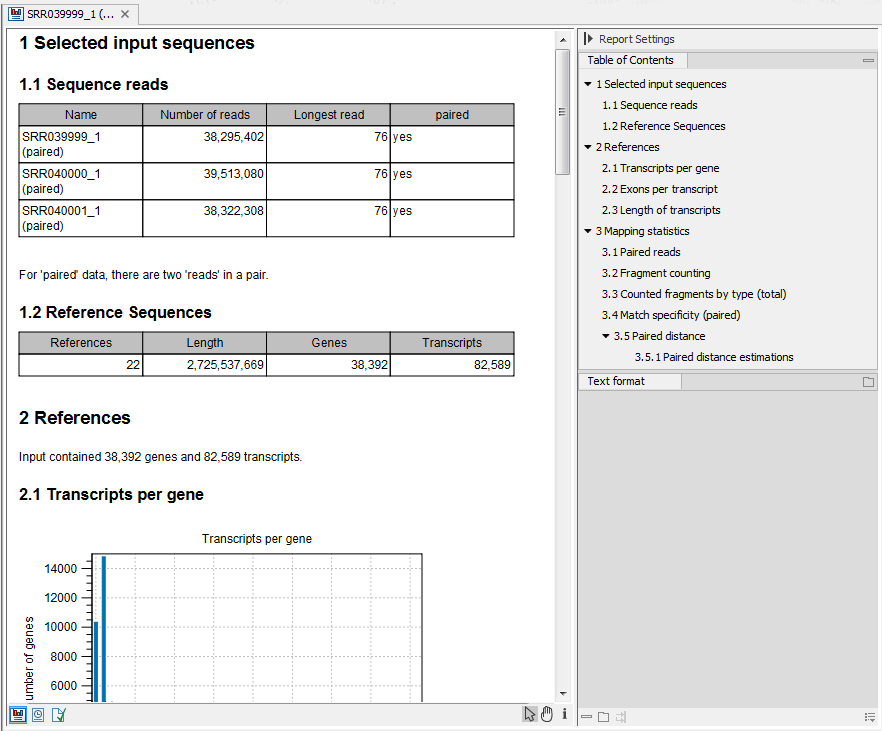Collapse the '3.5 Paired distance' tree node
The image size is (882, 731).
607,336
